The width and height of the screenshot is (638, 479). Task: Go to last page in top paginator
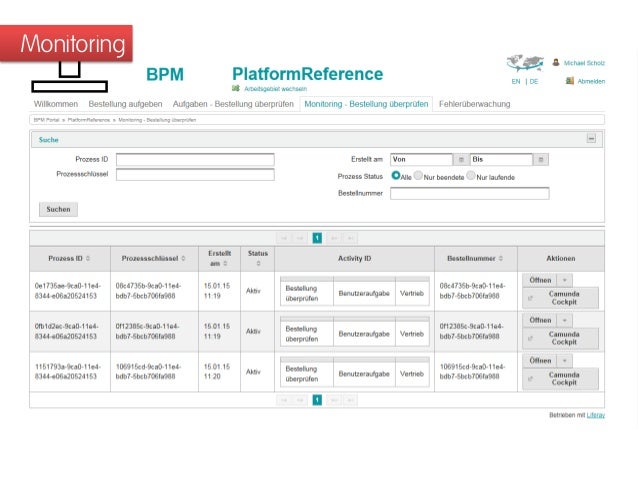tap(350, 238)
